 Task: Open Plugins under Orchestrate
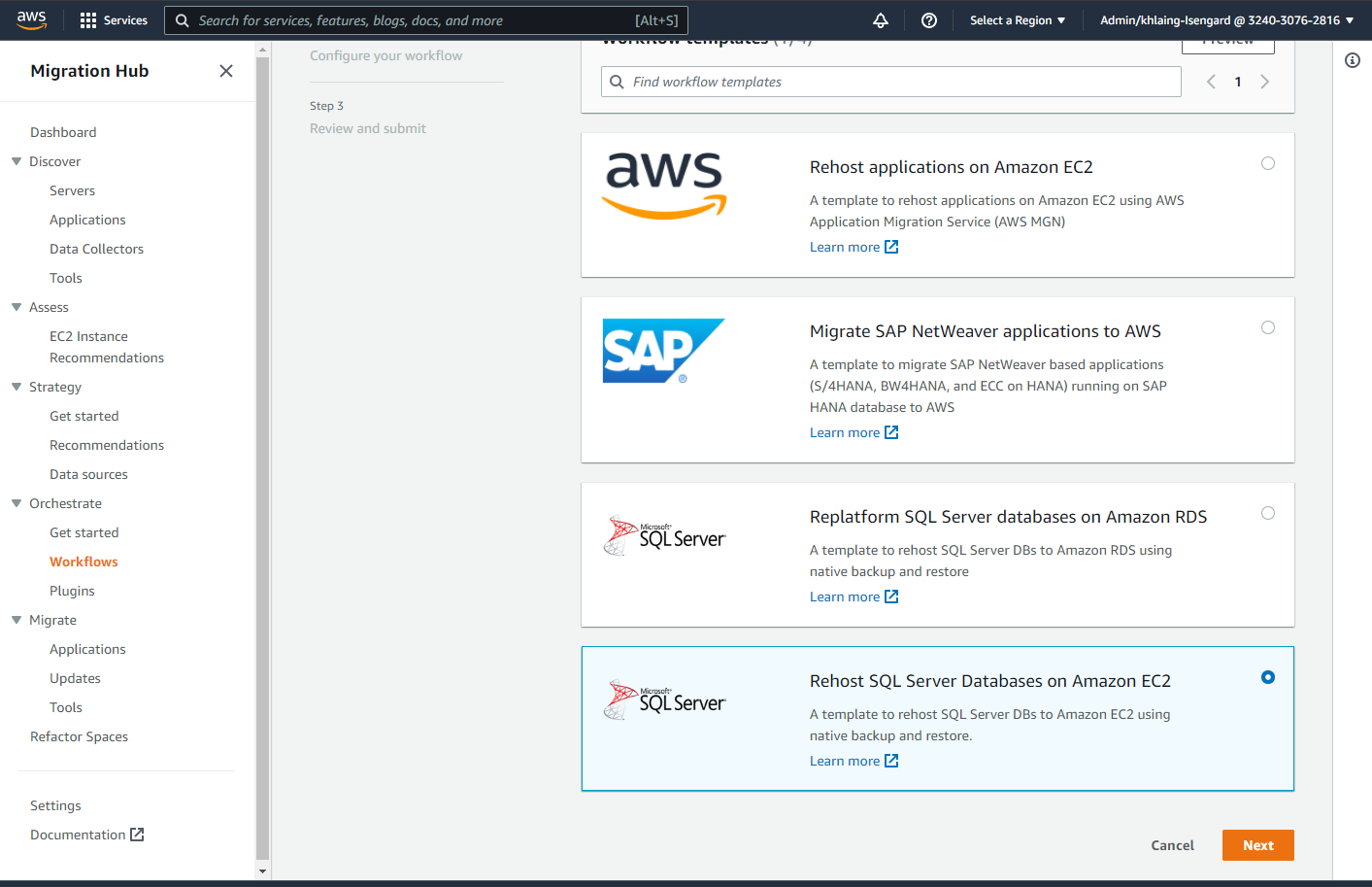coord(73,591)
